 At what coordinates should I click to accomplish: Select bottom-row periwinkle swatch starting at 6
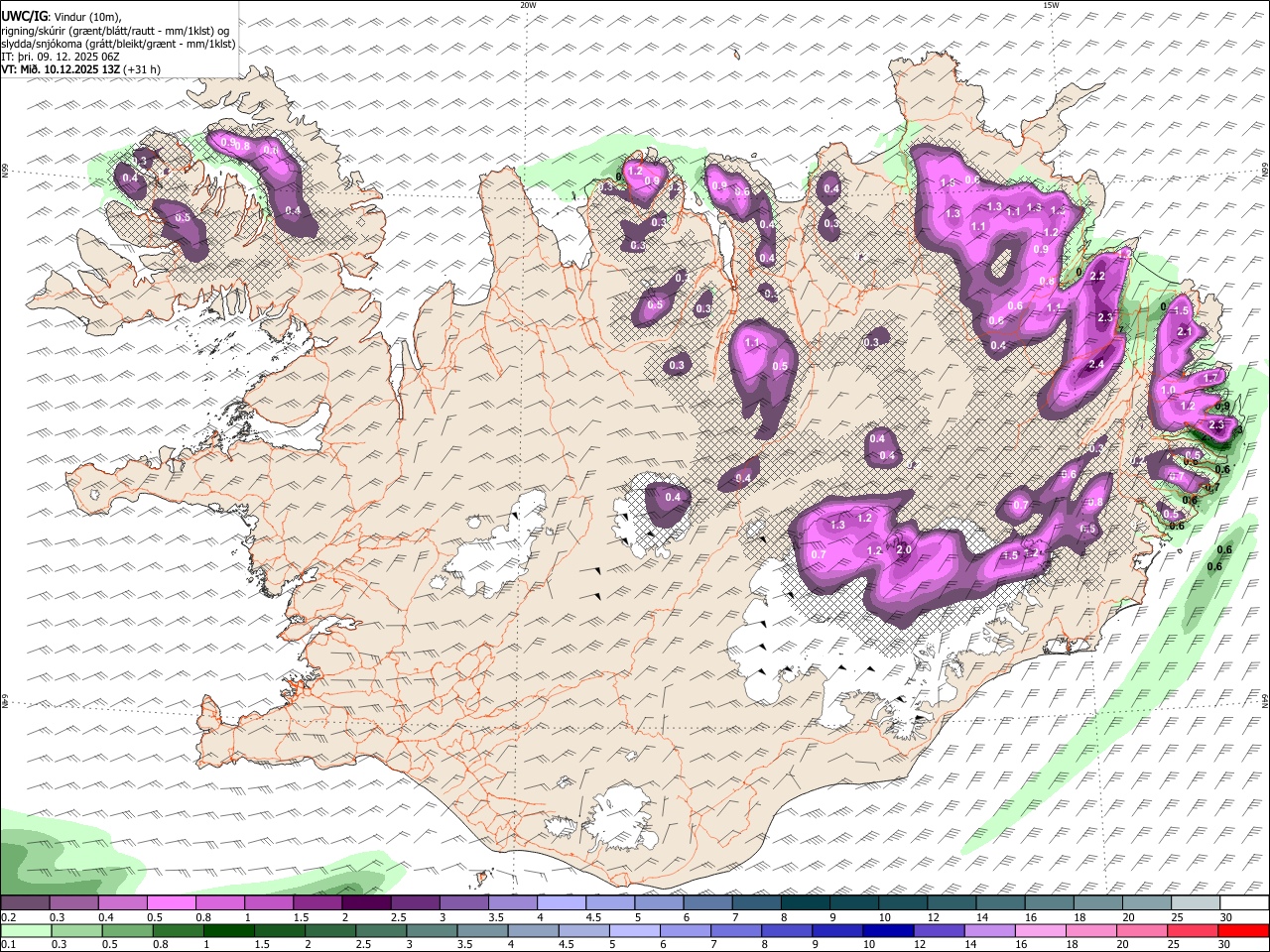point(685,931)
